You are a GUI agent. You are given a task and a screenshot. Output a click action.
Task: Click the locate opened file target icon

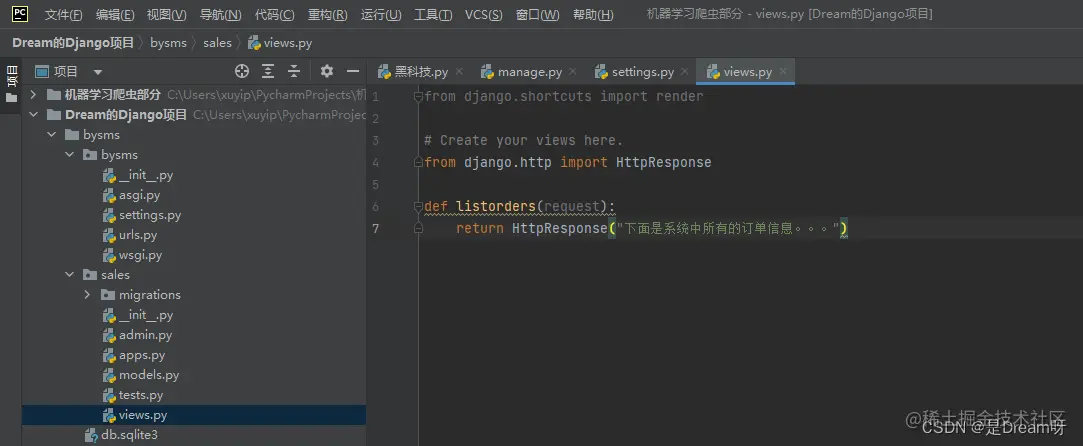[x=241, y=71]
